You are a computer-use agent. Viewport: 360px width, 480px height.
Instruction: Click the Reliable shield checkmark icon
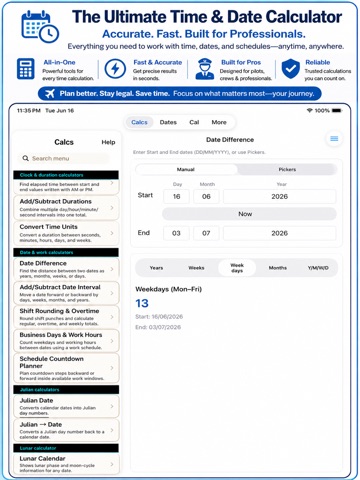click(x=290, y=69)
